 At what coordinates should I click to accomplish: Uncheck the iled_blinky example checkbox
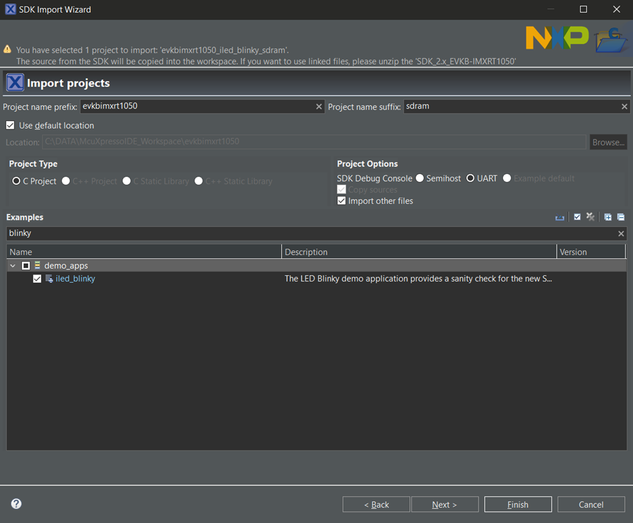click(37, 279)
